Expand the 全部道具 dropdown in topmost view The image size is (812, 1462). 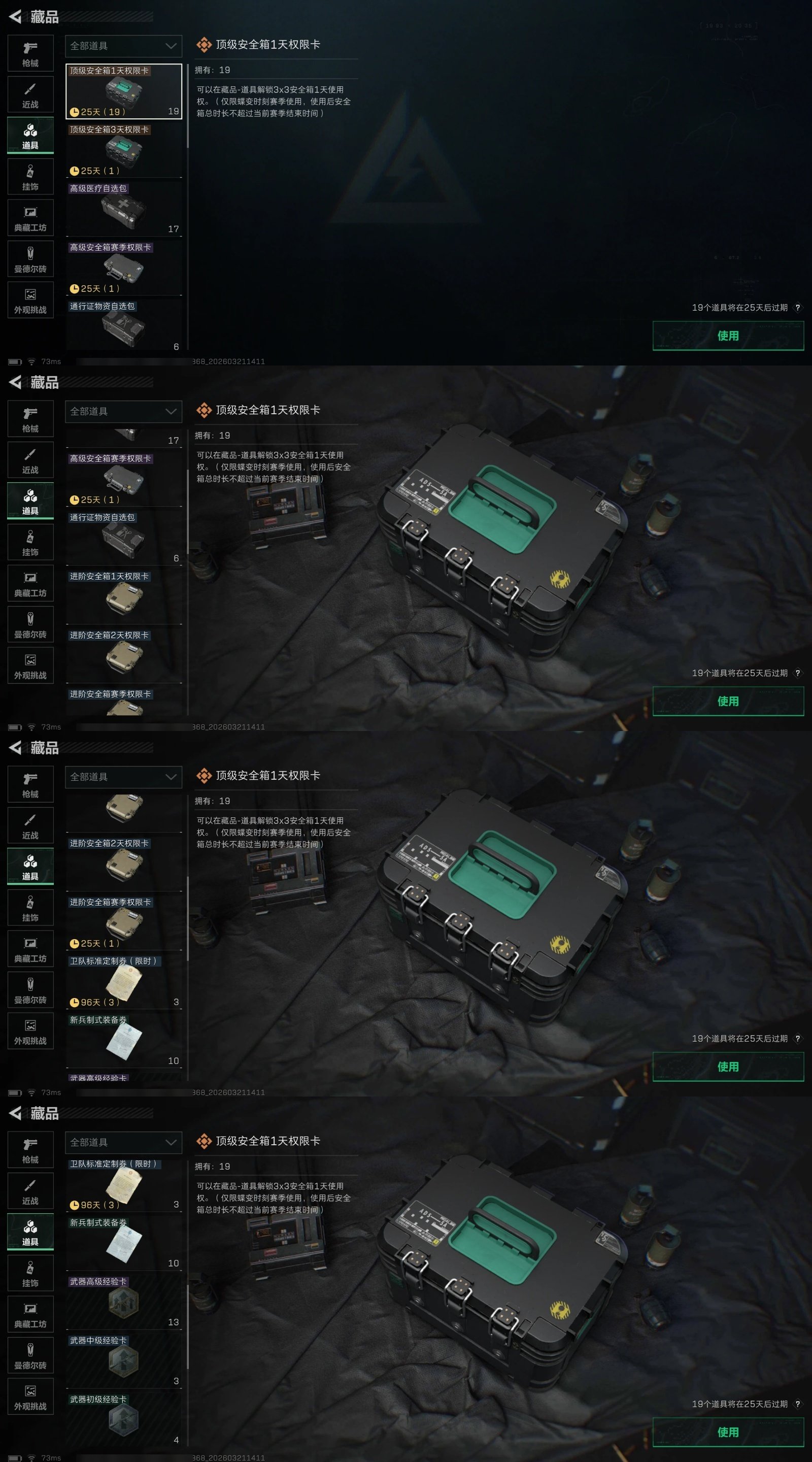(124, 46)
